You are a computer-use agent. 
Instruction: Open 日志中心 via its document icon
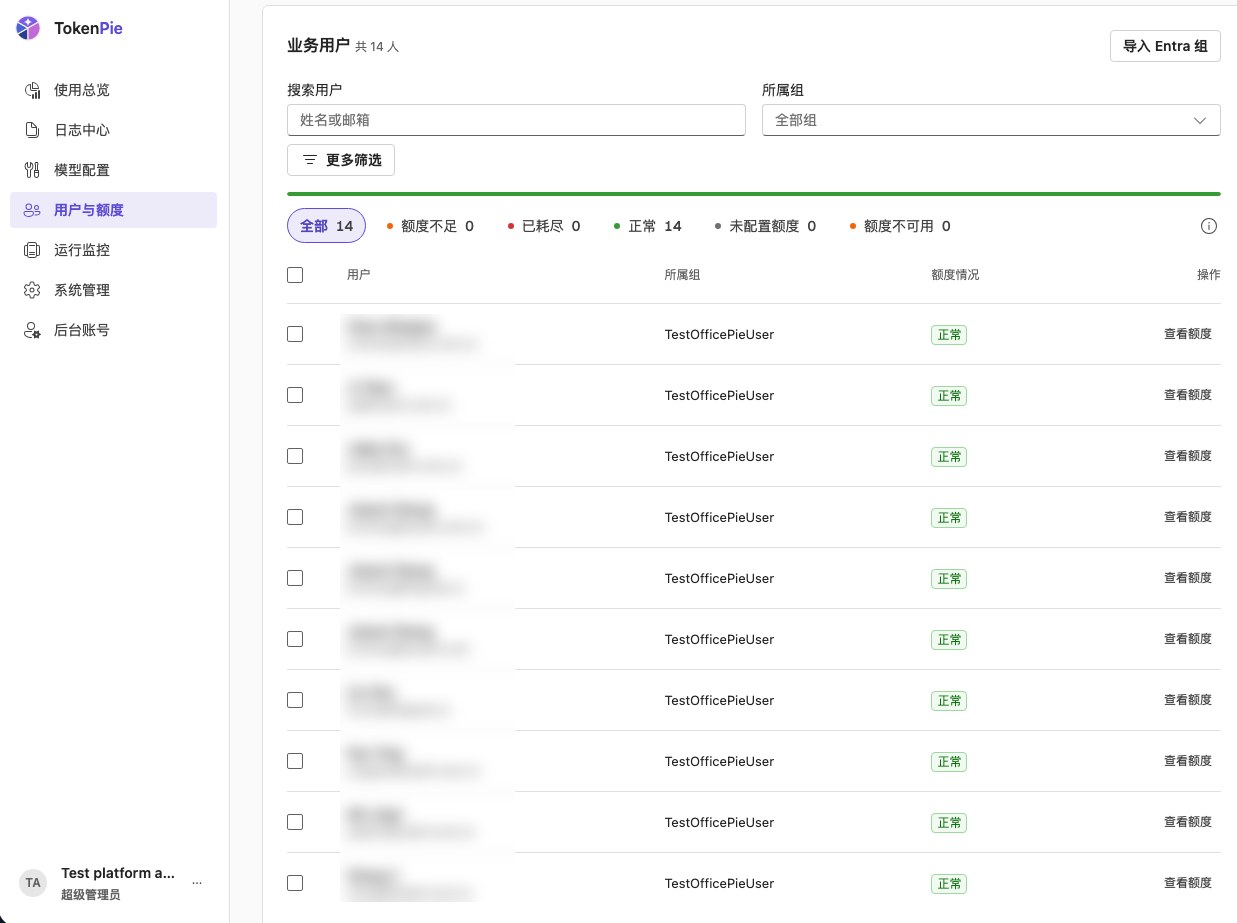click(32, 130)
